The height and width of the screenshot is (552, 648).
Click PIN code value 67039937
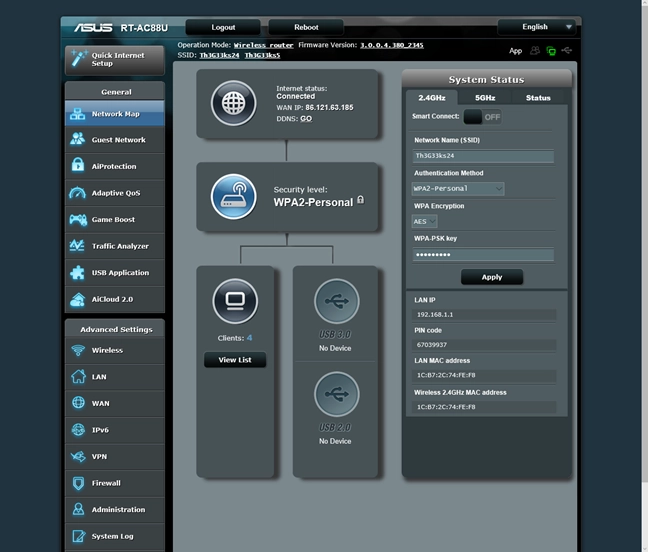431,345
